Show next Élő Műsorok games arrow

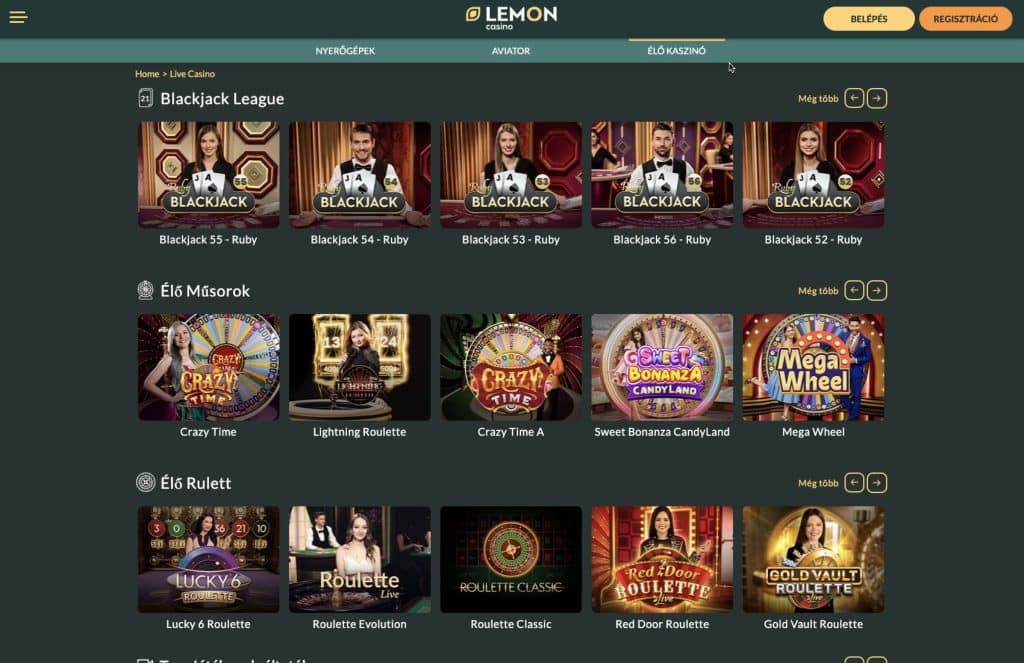[x=877, y=290]
